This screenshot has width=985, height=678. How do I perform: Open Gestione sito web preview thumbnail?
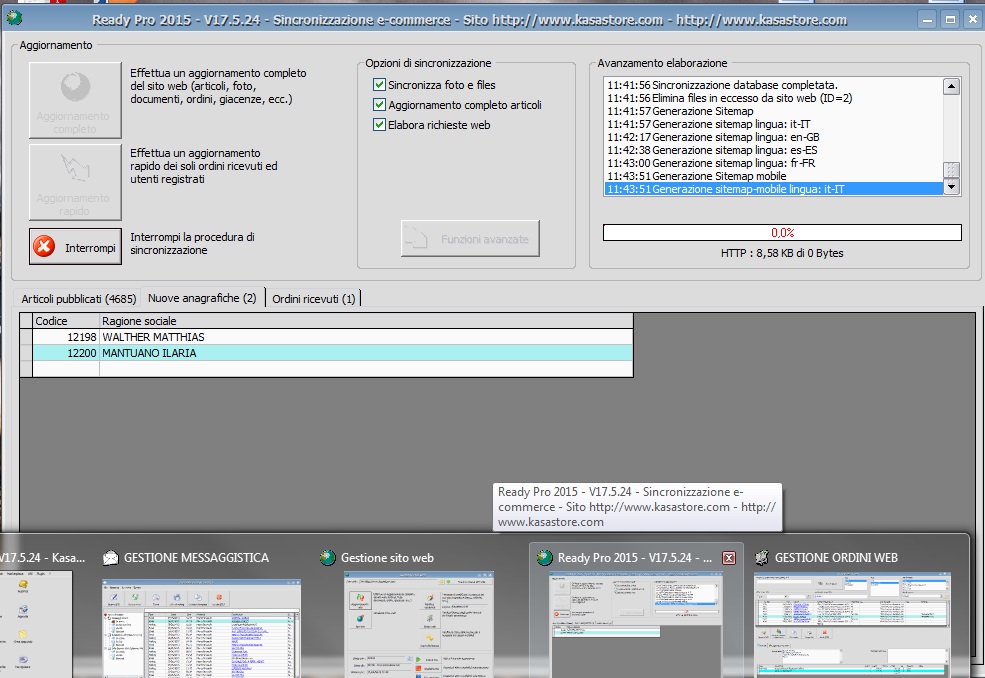[x=418, y=625]
